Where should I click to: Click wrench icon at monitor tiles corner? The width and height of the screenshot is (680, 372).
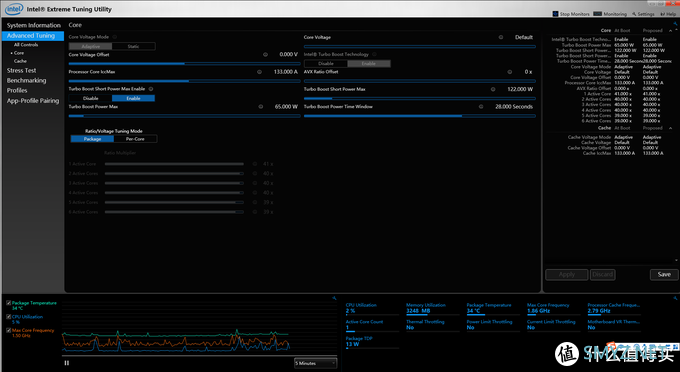coord(675,298)
